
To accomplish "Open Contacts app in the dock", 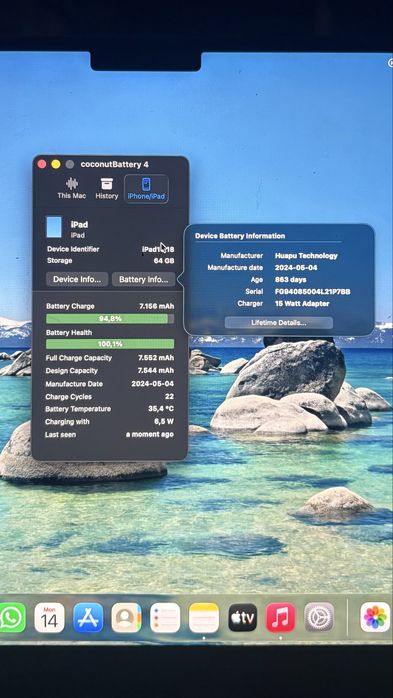I will click(x=126, y=617).
